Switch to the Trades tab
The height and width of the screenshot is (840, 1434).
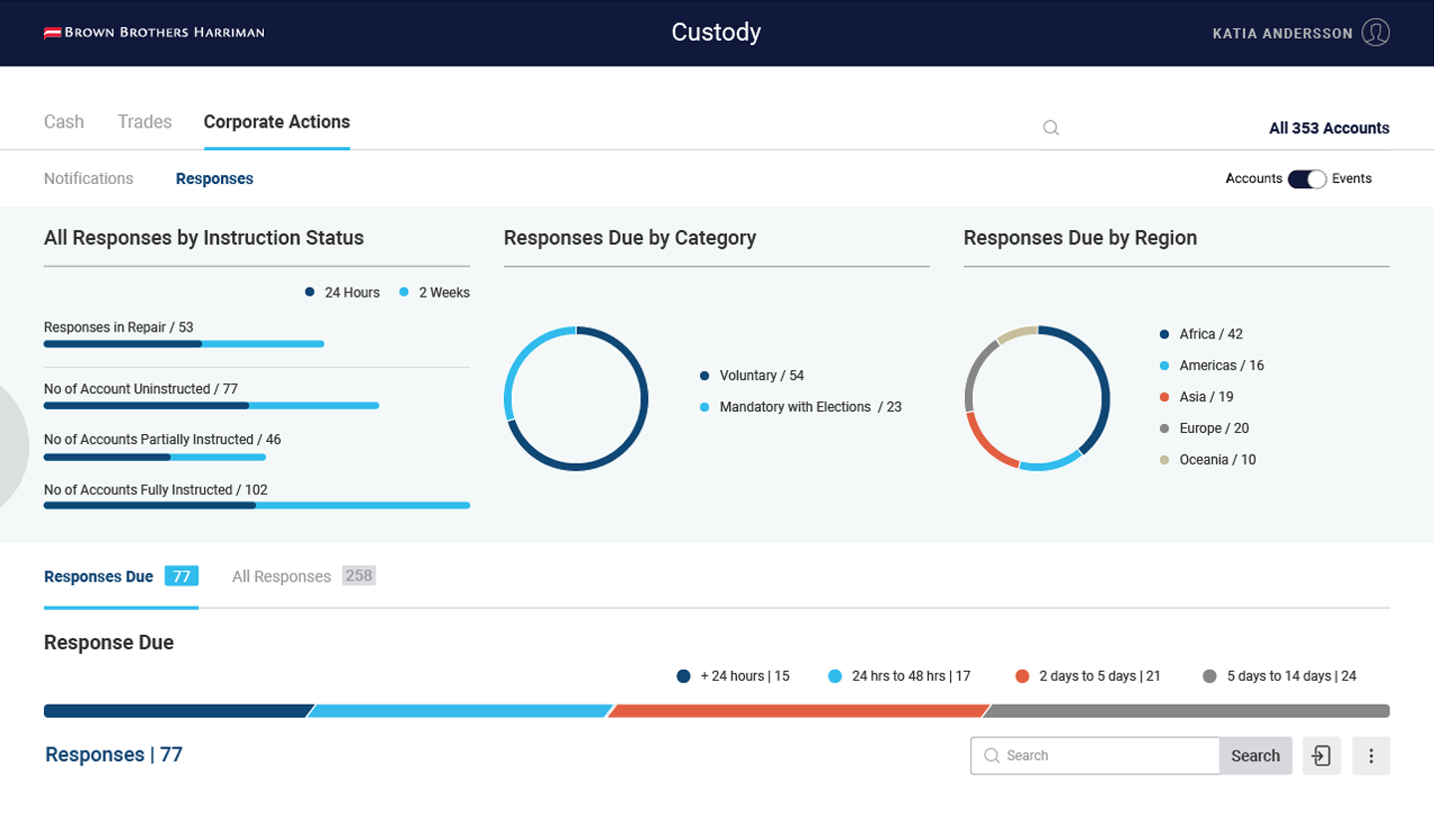click(x=144, y=121)
